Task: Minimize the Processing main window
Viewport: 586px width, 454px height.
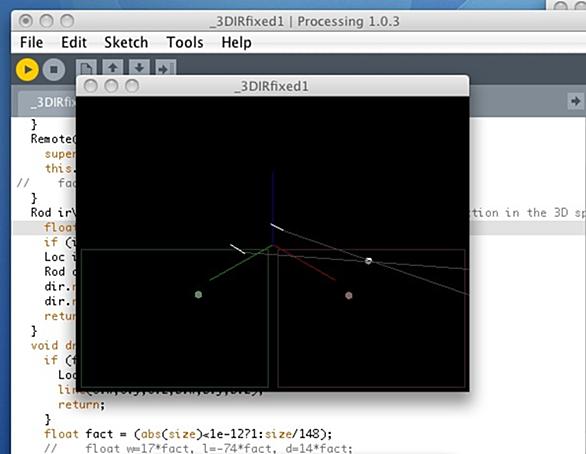Action: click(46, 21)
